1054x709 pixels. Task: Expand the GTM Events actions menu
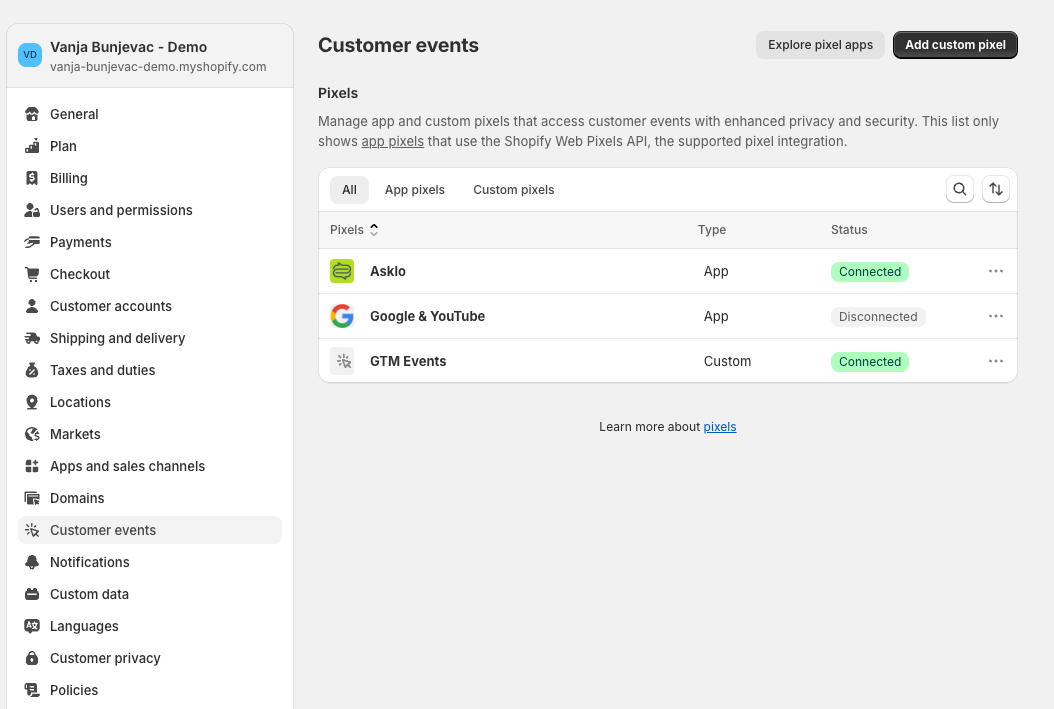(x=995, y=361)
